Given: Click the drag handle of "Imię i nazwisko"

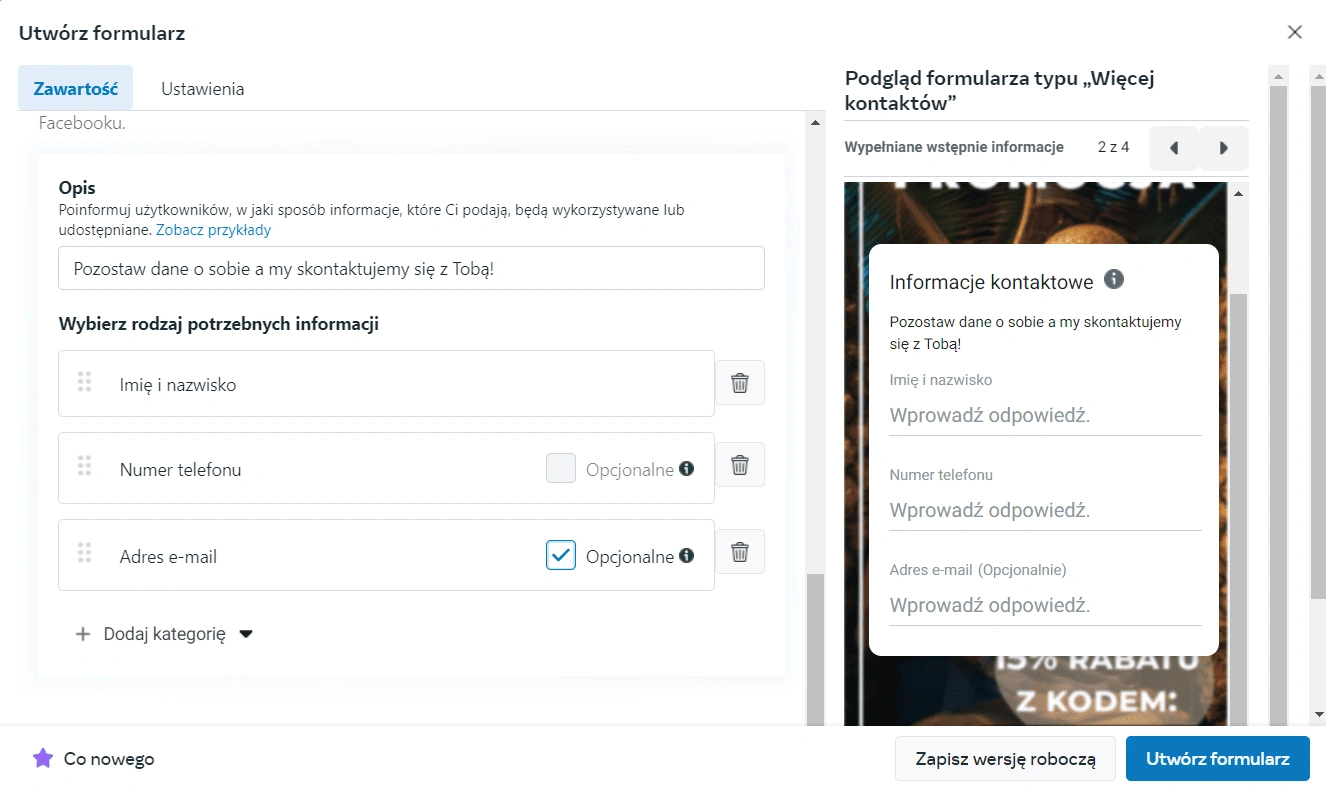Looking at the screenshot, I should tap(85, 382).
